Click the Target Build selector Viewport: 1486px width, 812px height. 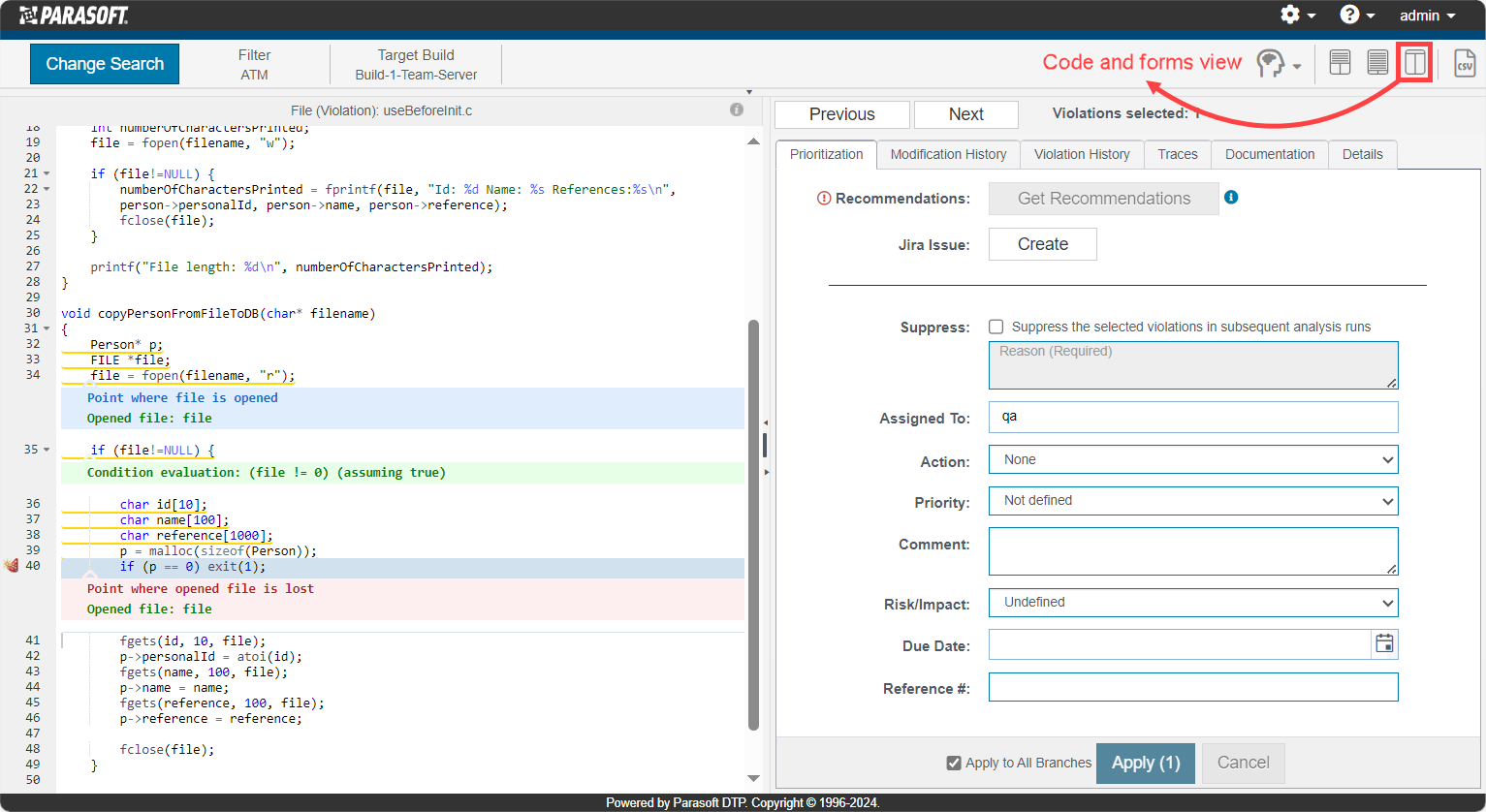point(416,64)
